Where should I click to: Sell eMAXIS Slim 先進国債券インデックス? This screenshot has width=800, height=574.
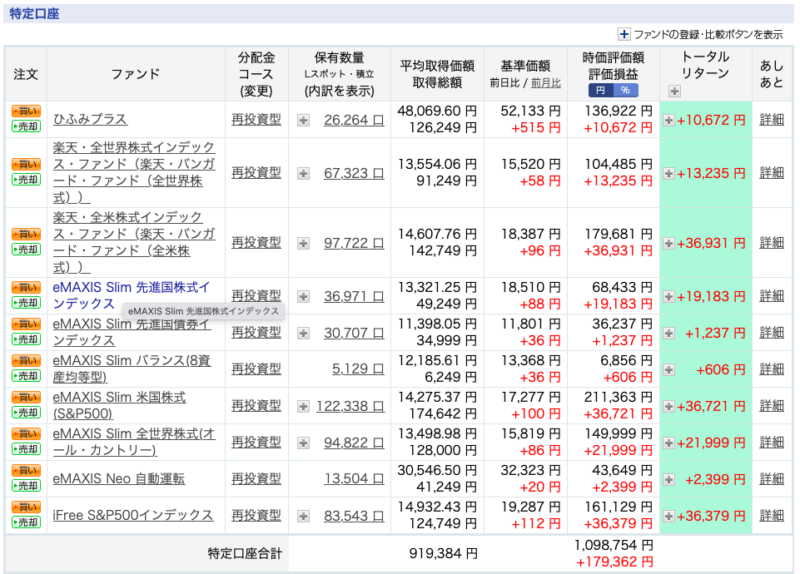click(26, 339)
